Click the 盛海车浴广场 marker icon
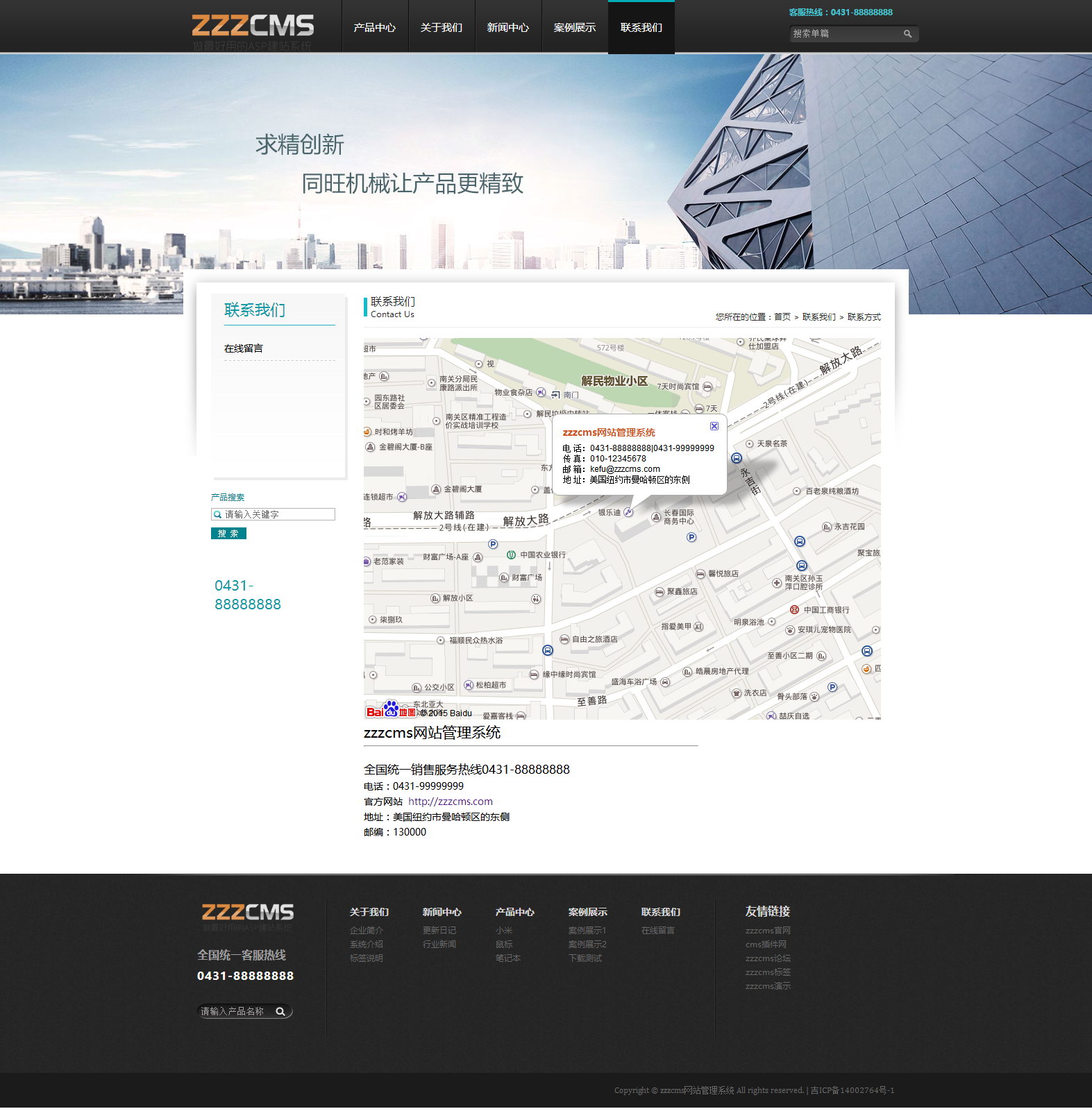The height and width of the screenshot is (1118, 1092). [665, 682]
